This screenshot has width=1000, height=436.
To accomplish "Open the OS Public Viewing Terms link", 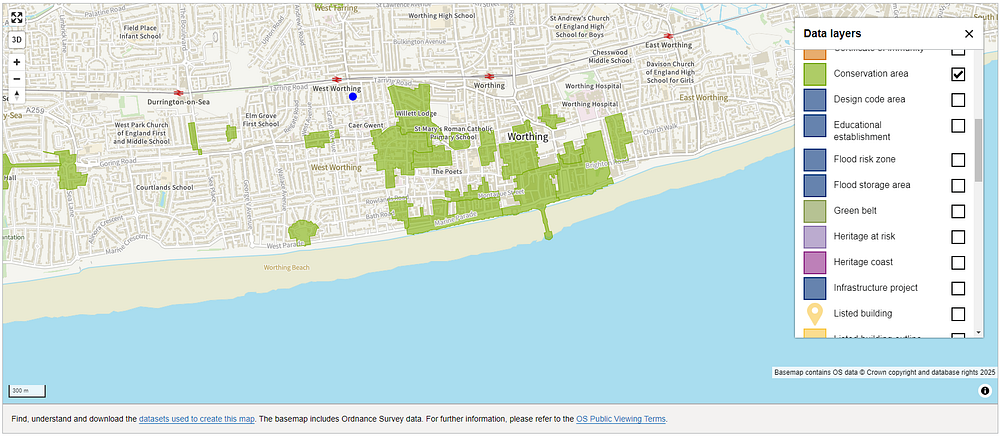I will (621, 419).
